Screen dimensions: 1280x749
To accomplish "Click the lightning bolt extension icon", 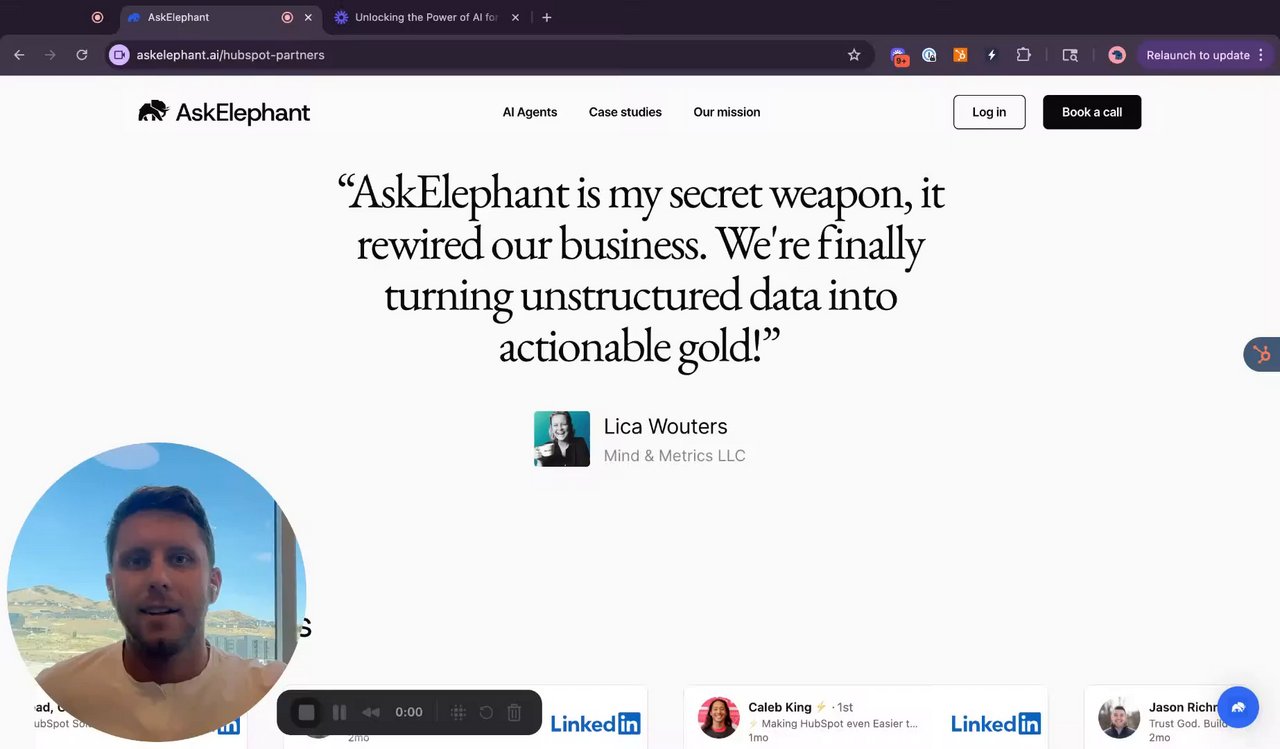I will point(991,55).
